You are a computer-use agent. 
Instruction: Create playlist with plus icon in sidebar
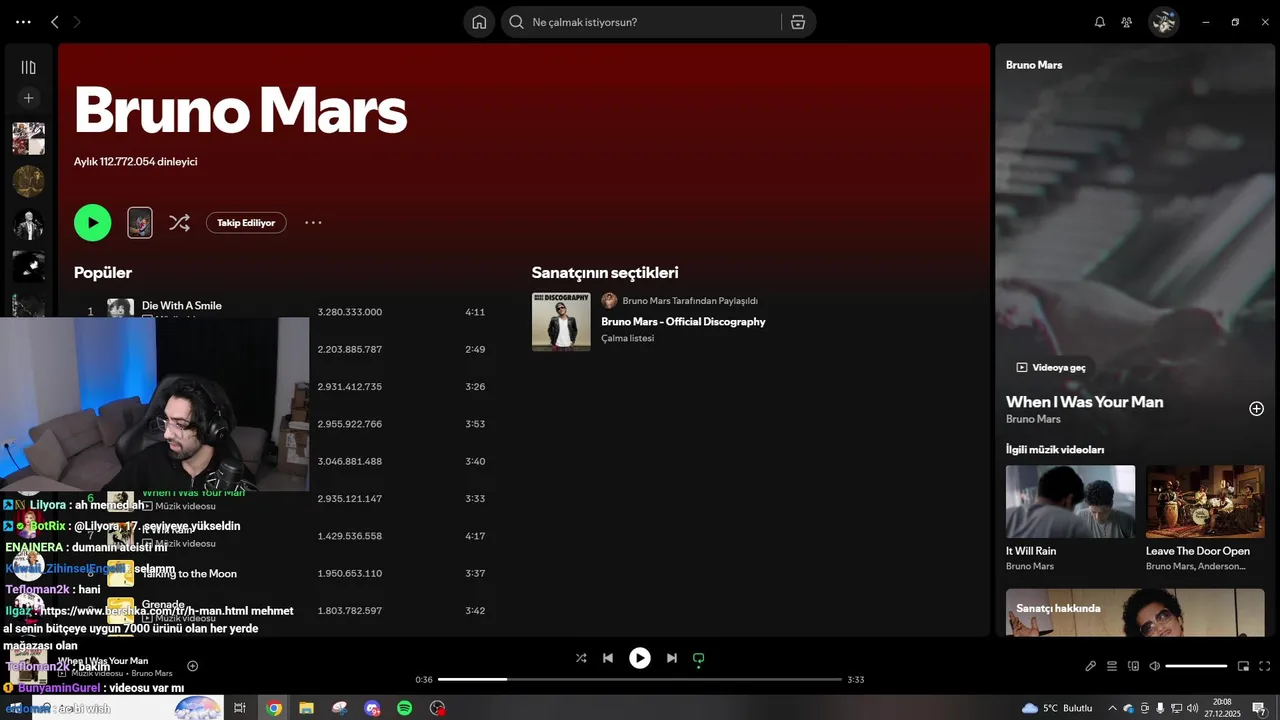point(28,98)
